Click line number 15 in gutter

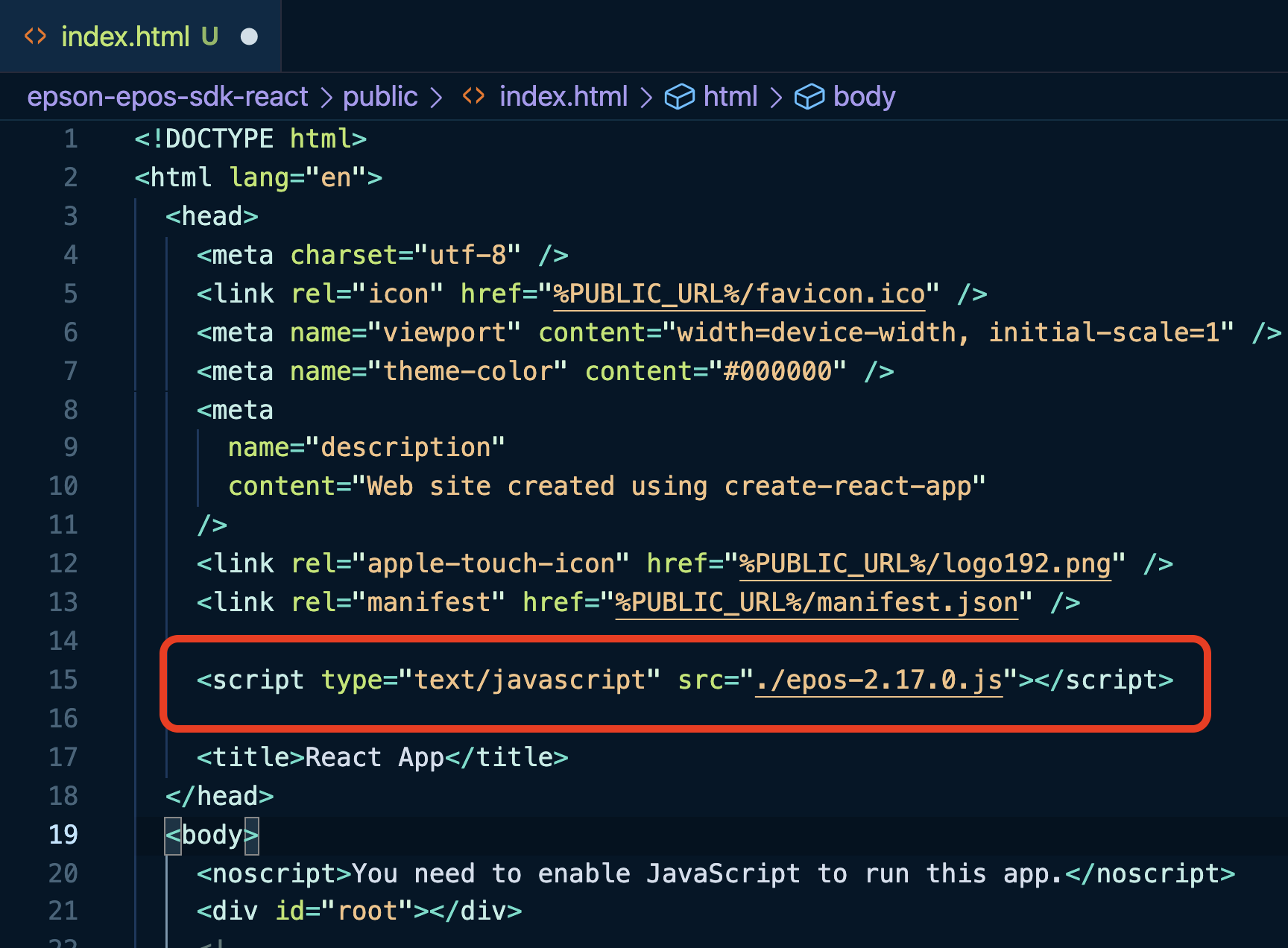pyautogui.click(x=63, y=680)
